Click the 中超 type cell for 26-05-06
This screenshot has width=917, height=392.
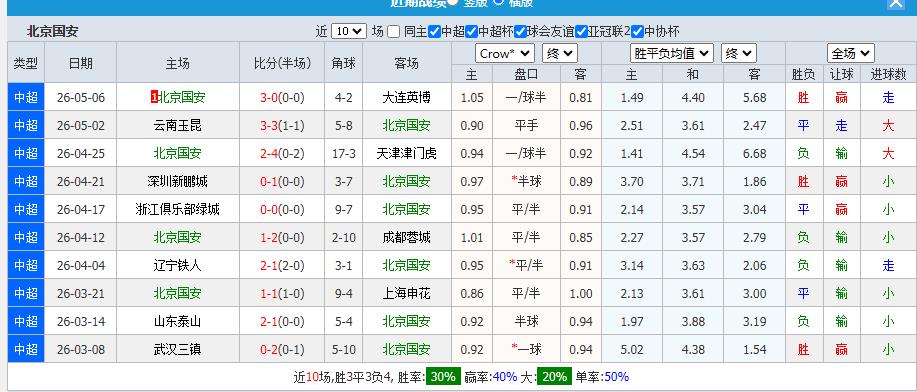coord(26,98)
